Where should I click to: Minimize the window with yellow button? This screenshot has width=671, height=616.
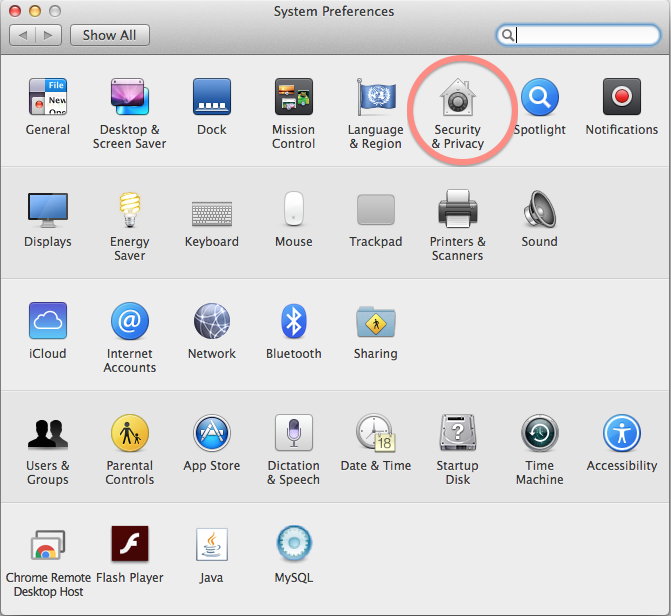[x=35, y=11]
